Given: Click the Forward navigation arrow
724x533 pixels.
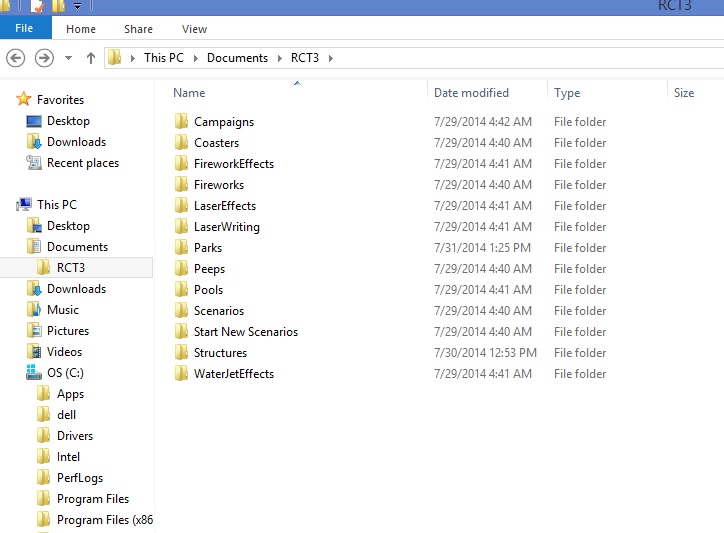Looking at the screenshot, I should pos(43,58).
